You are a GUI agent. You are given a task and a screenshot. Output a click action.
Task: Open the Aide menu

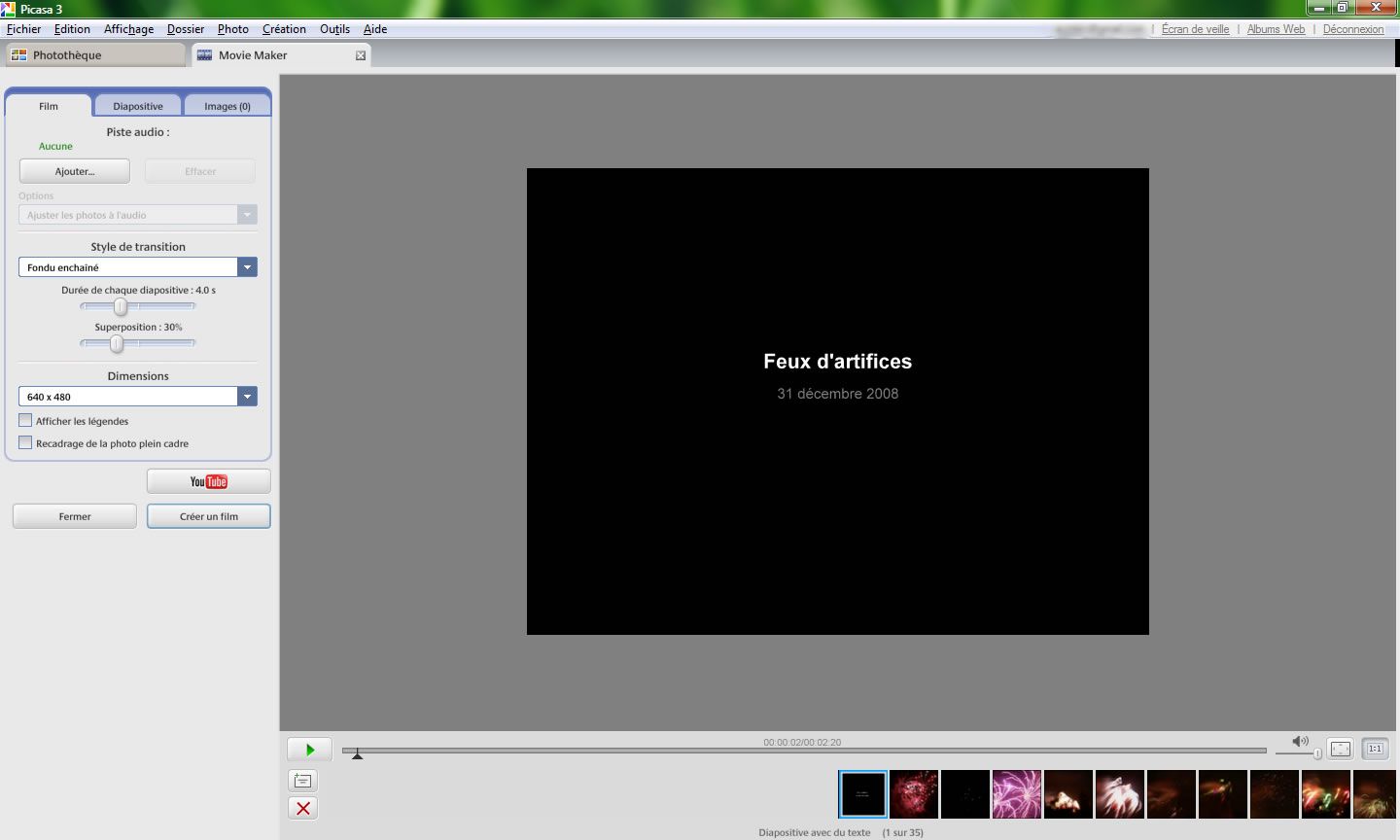coord(375,29)
